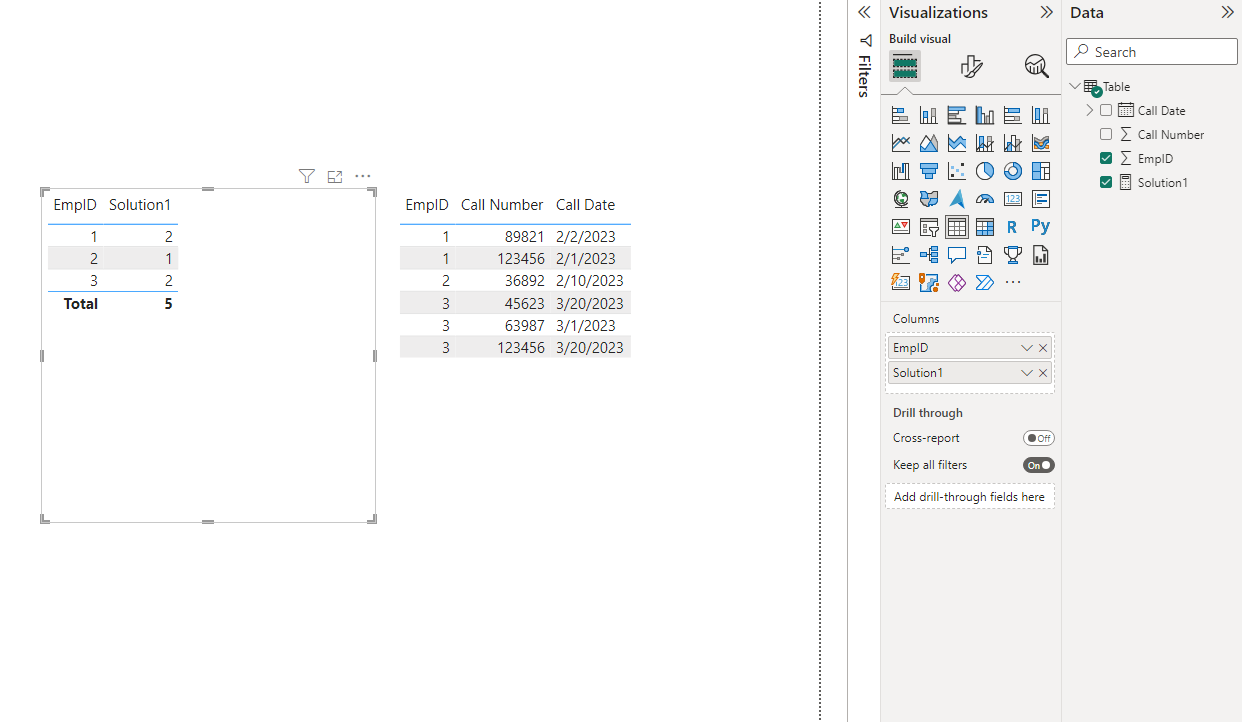This screenshot has height=722, width=1242.
Task: Remove EmpID from Columns well
Action: coord(1043,348)
